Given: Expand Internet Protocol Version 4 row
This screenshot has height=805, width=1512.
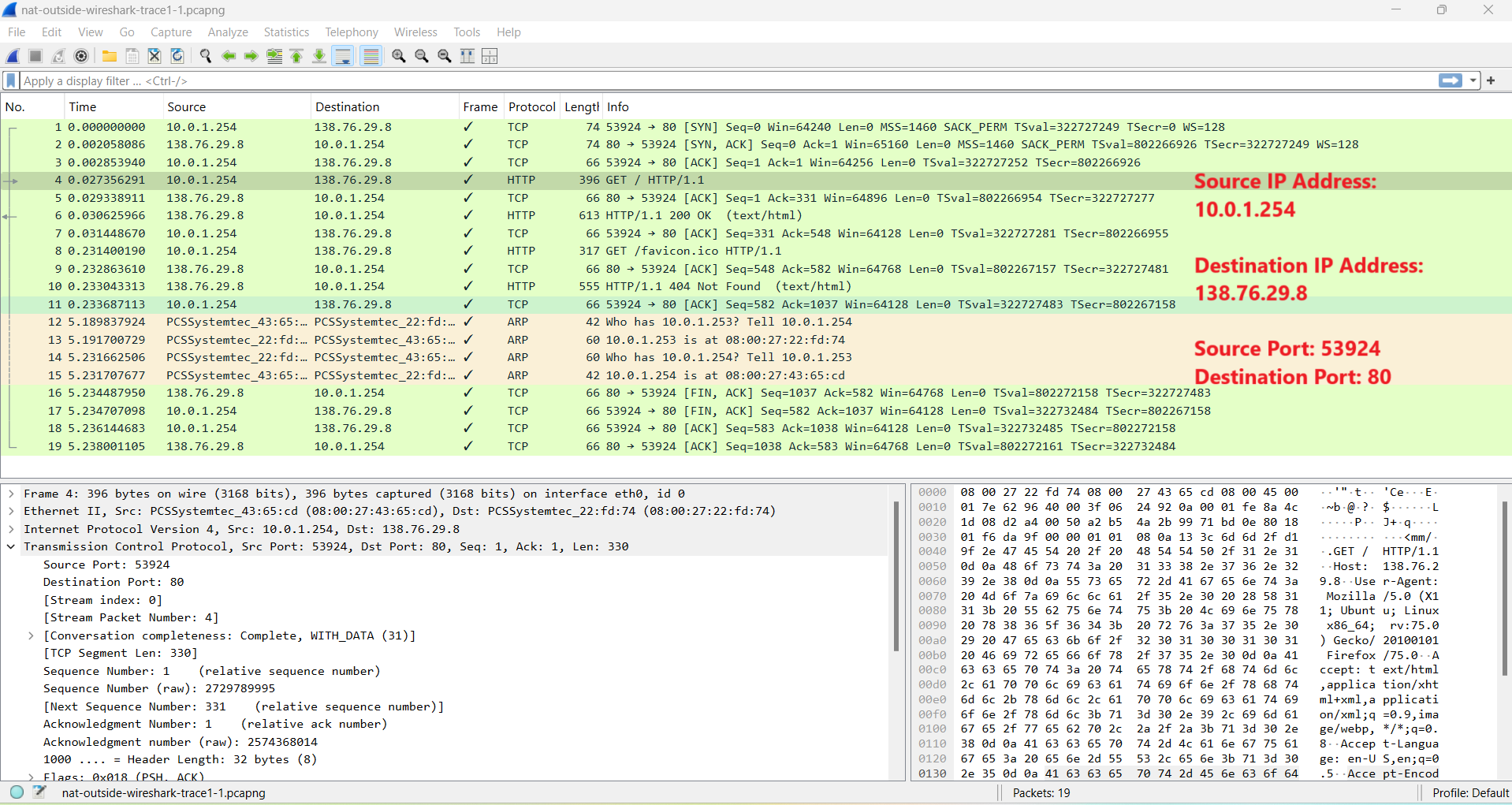Looking at the screenshot, I should coord(11,529).
